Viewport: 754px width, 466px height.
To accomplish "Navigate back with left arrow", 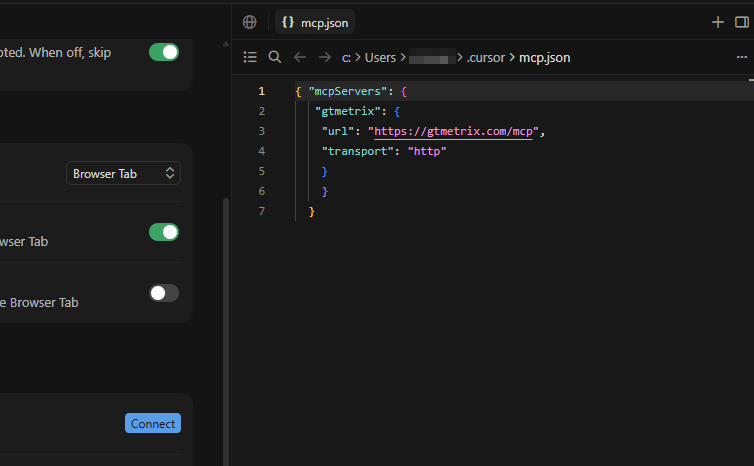I will point(300,57).
